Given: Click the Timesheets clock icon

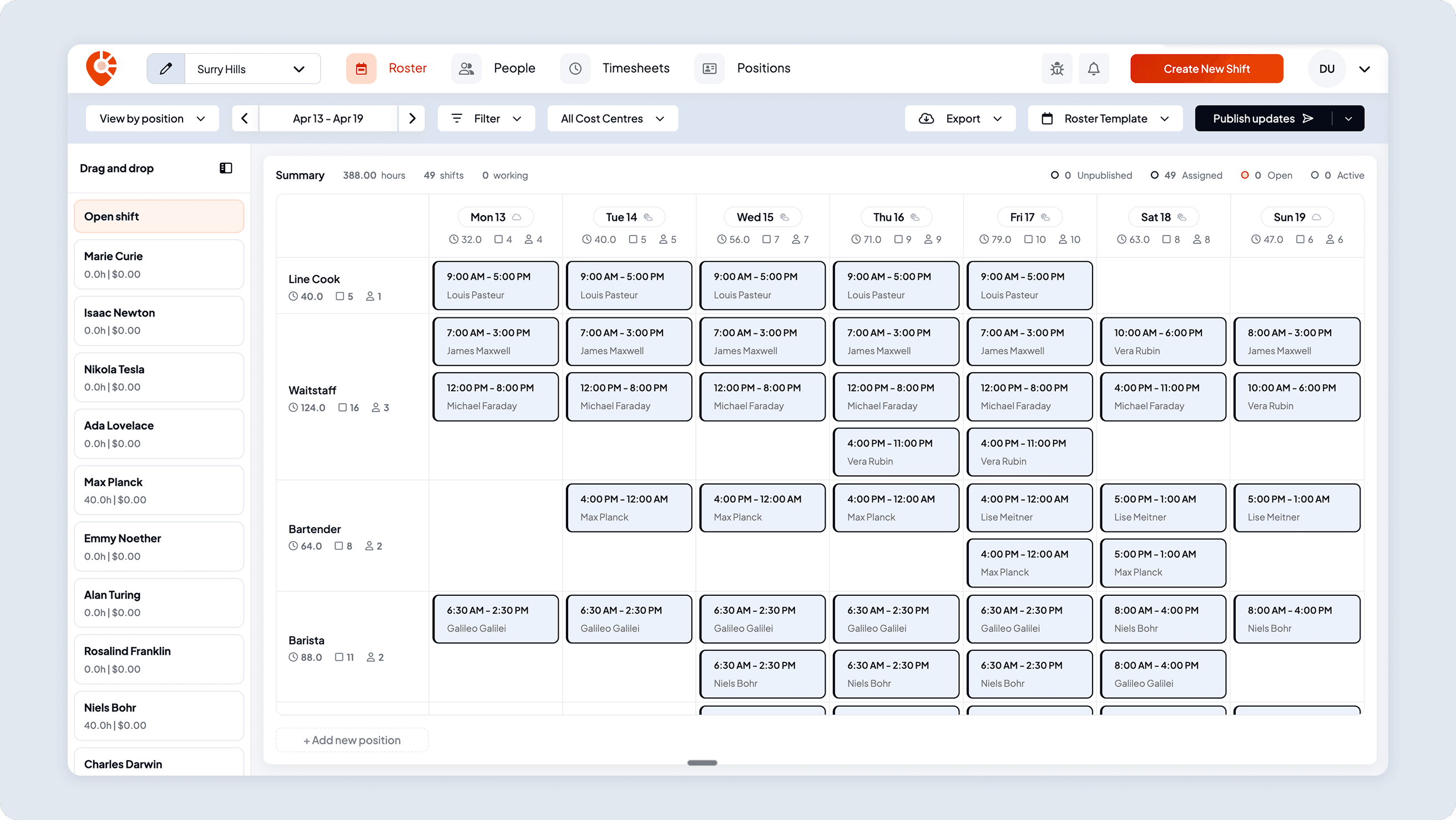Looking at the screenshot, I should 575,68.
